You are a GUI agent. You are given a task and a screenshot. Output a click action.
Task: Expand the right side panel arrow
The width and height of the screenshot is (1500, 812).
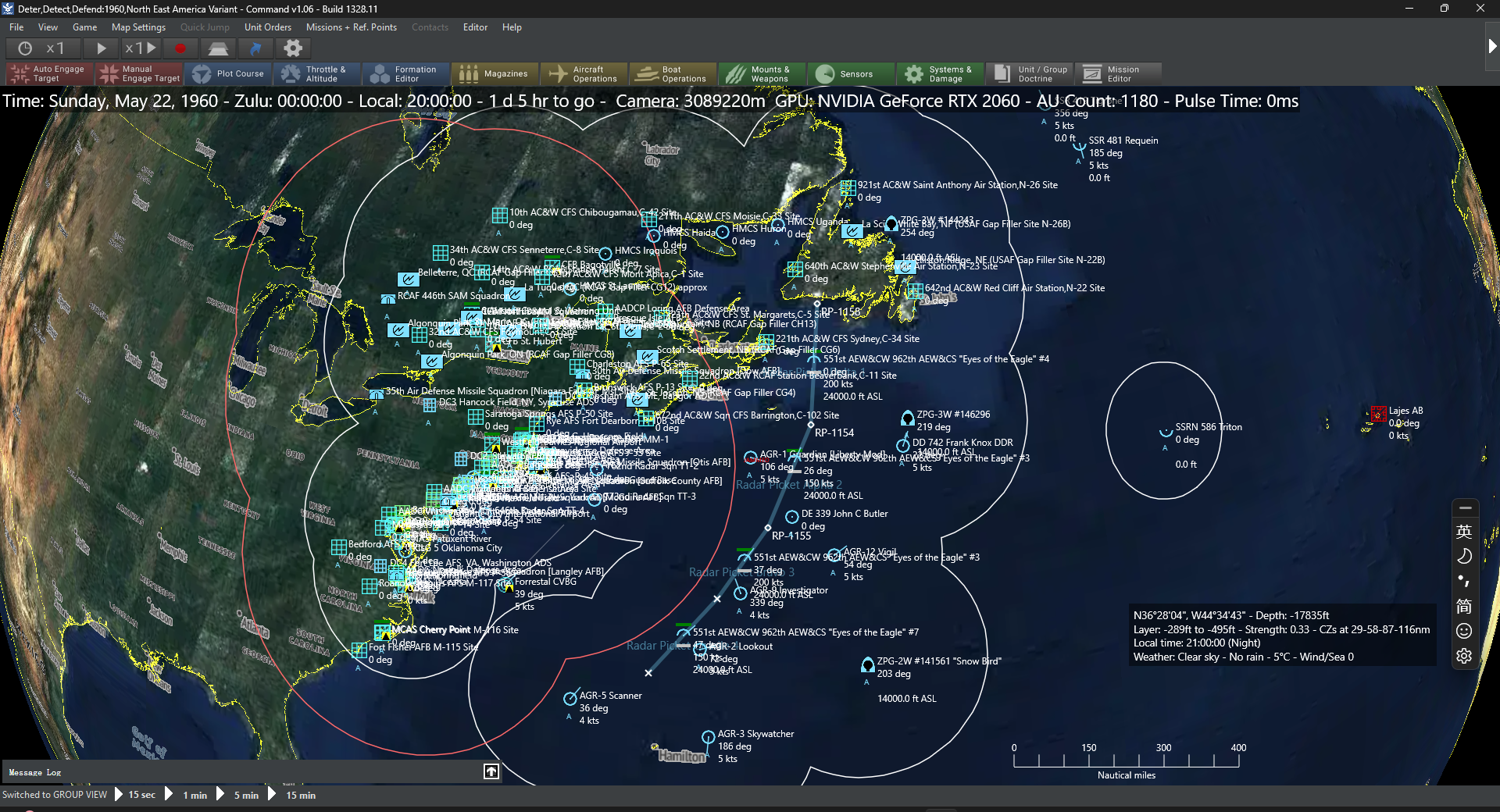1491,46
